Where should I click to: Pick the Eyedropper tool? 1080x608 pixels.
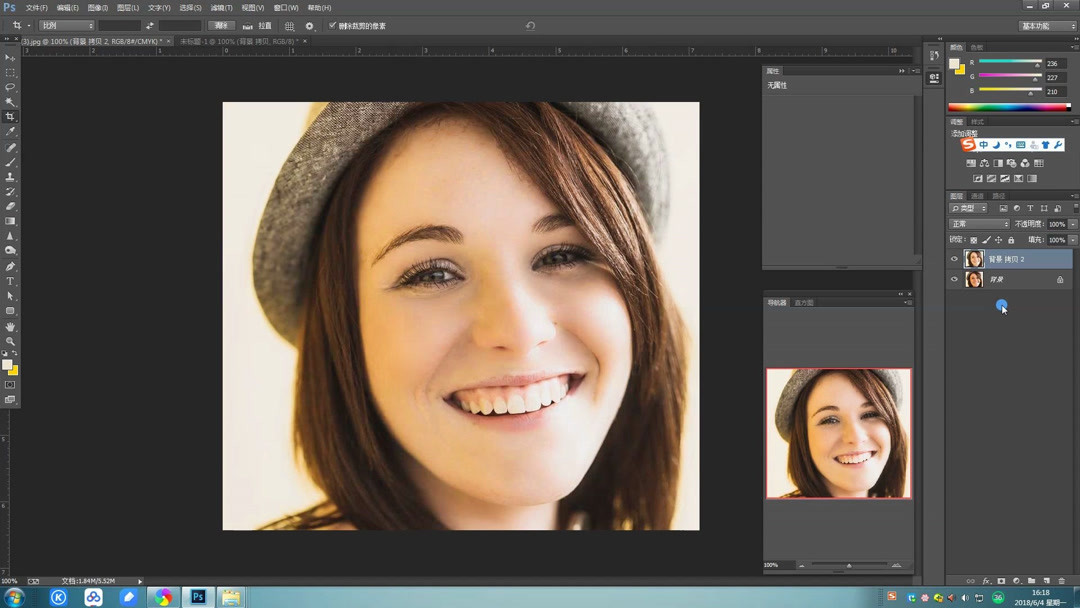tap(10, 132)
